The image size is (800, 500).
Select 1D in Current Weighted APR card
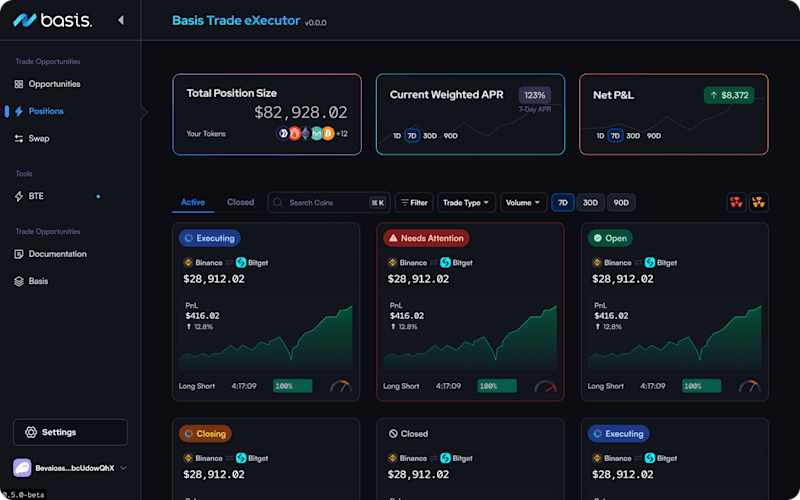click(x=396, y=136)
